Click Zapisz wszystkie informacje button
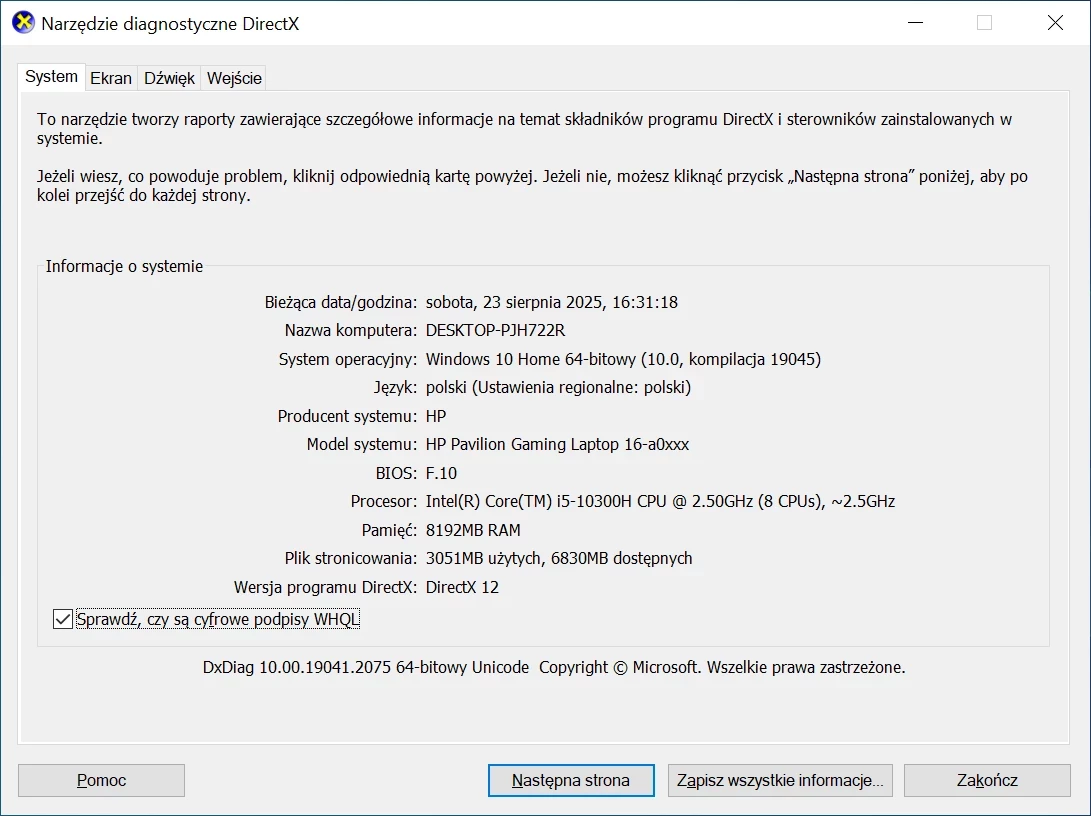The image size is (1091, 816). [x=780, y=781]
